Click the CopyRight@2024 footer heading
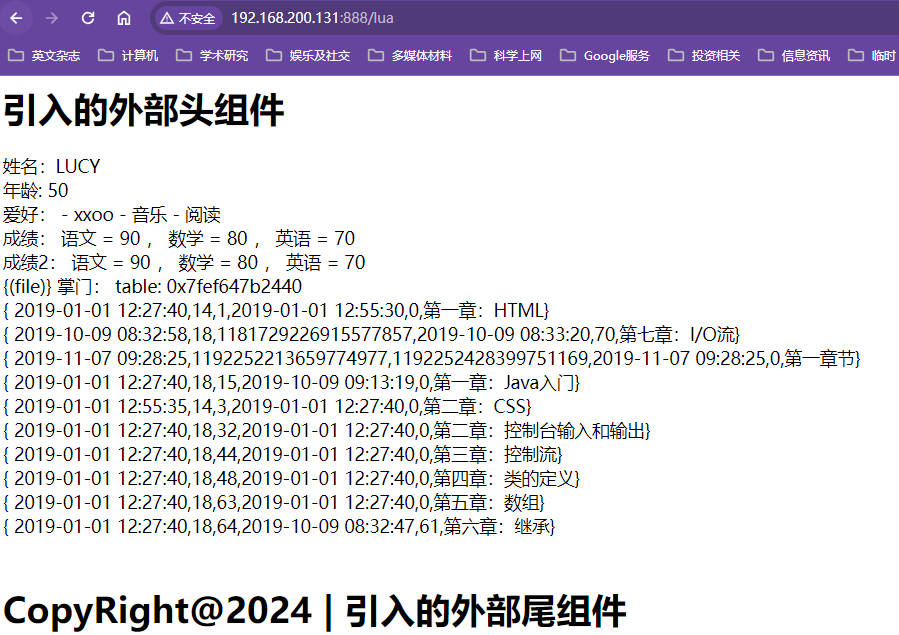 [314, 610]
